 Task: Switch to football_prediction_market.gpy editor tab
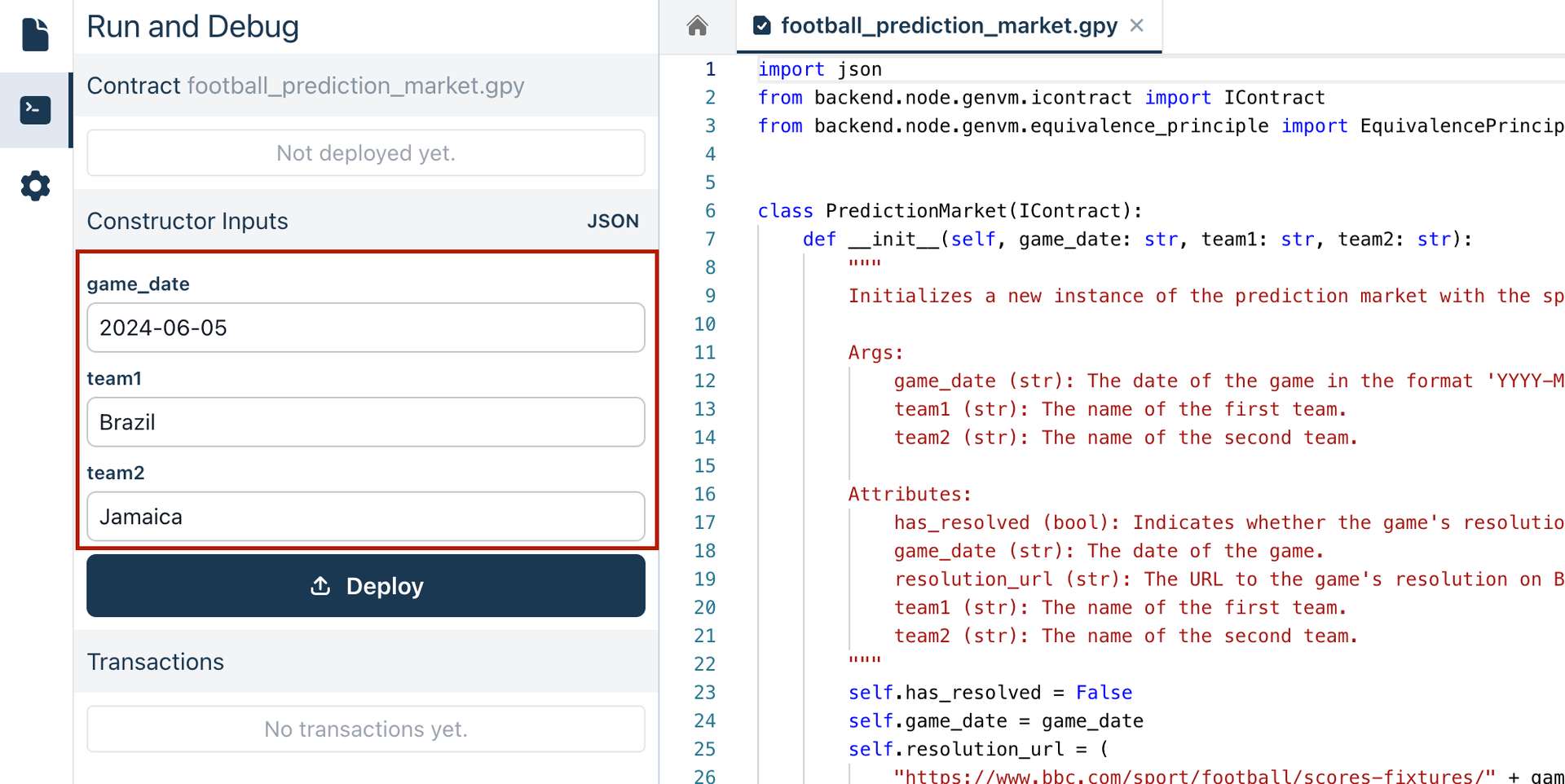pyautogui.click(x=948, y=26)
